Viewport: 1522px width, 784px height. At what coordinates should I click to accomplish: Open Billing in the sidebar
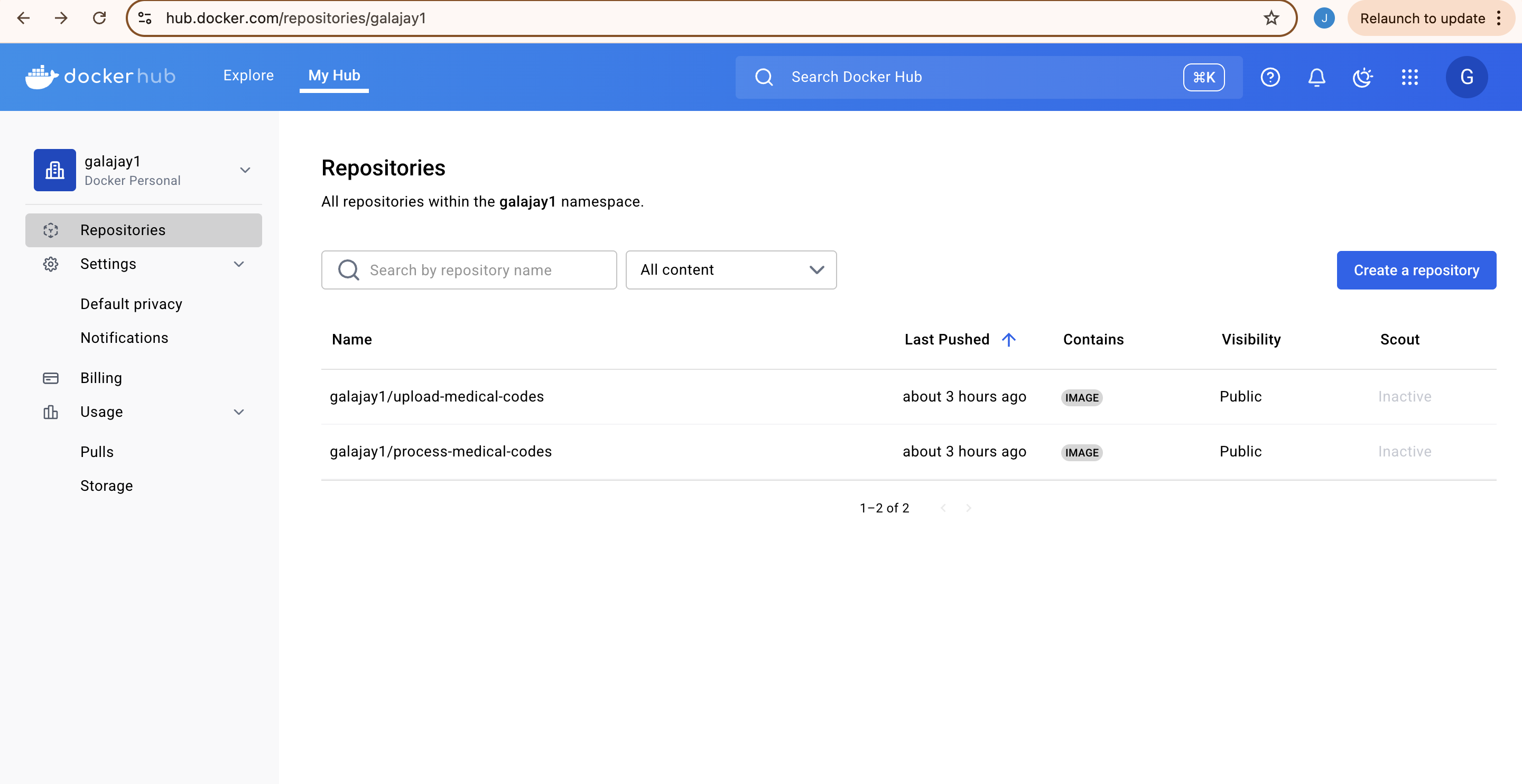[101, 378]
